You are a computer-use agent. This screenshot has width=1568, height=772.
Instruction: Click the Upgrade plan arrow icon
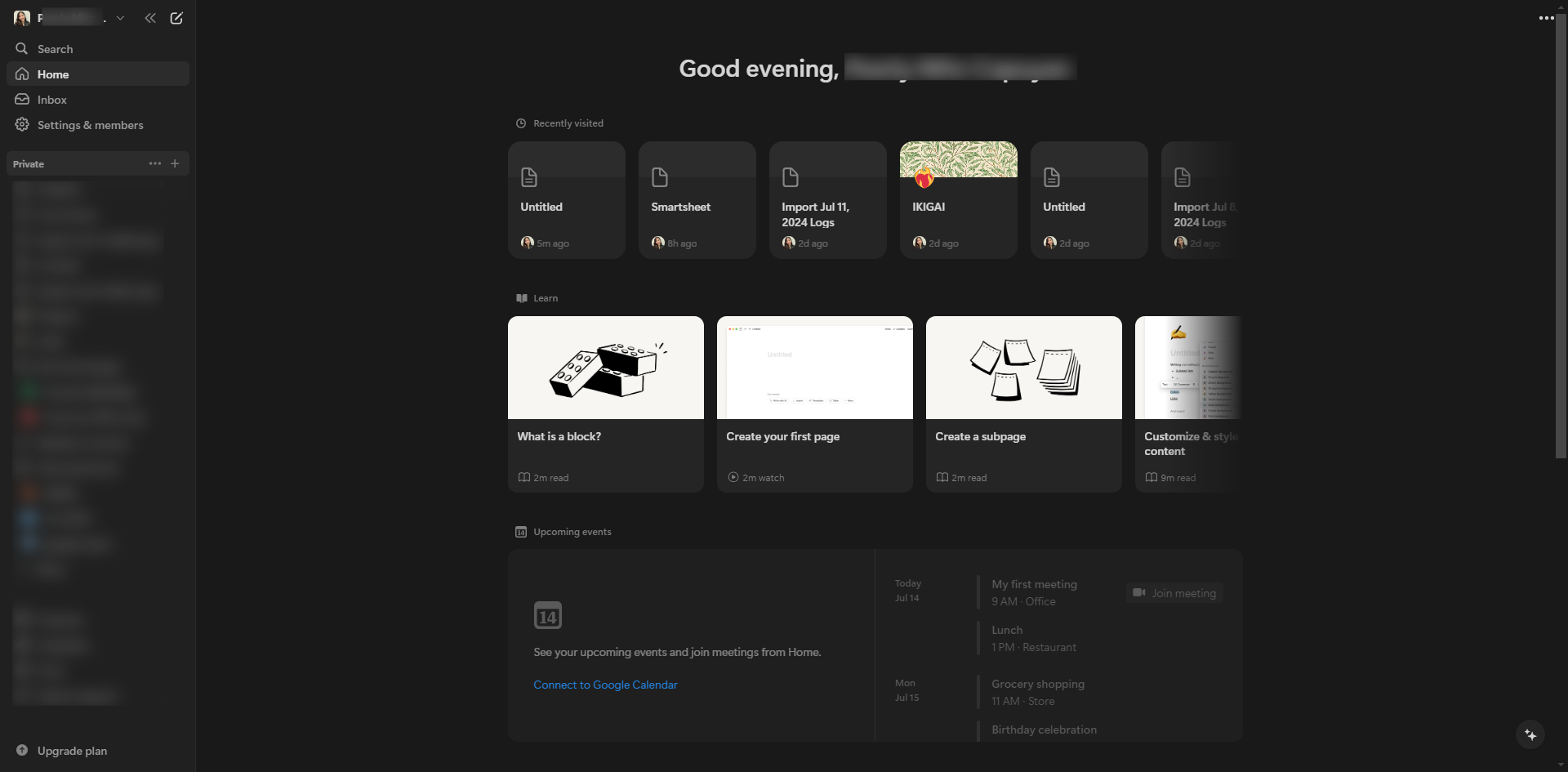tap(22, 750)
